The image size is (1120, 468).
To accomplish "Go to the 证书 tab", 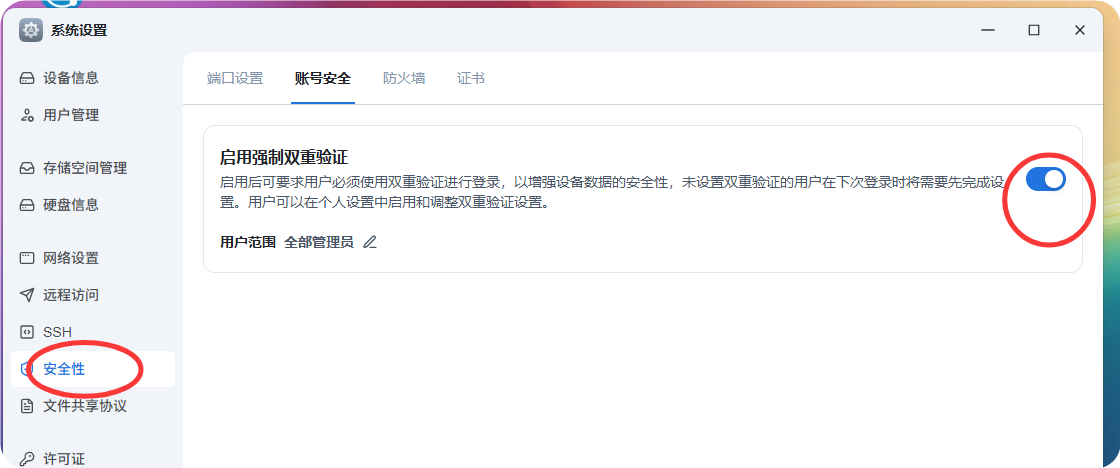I will point(471,78).
